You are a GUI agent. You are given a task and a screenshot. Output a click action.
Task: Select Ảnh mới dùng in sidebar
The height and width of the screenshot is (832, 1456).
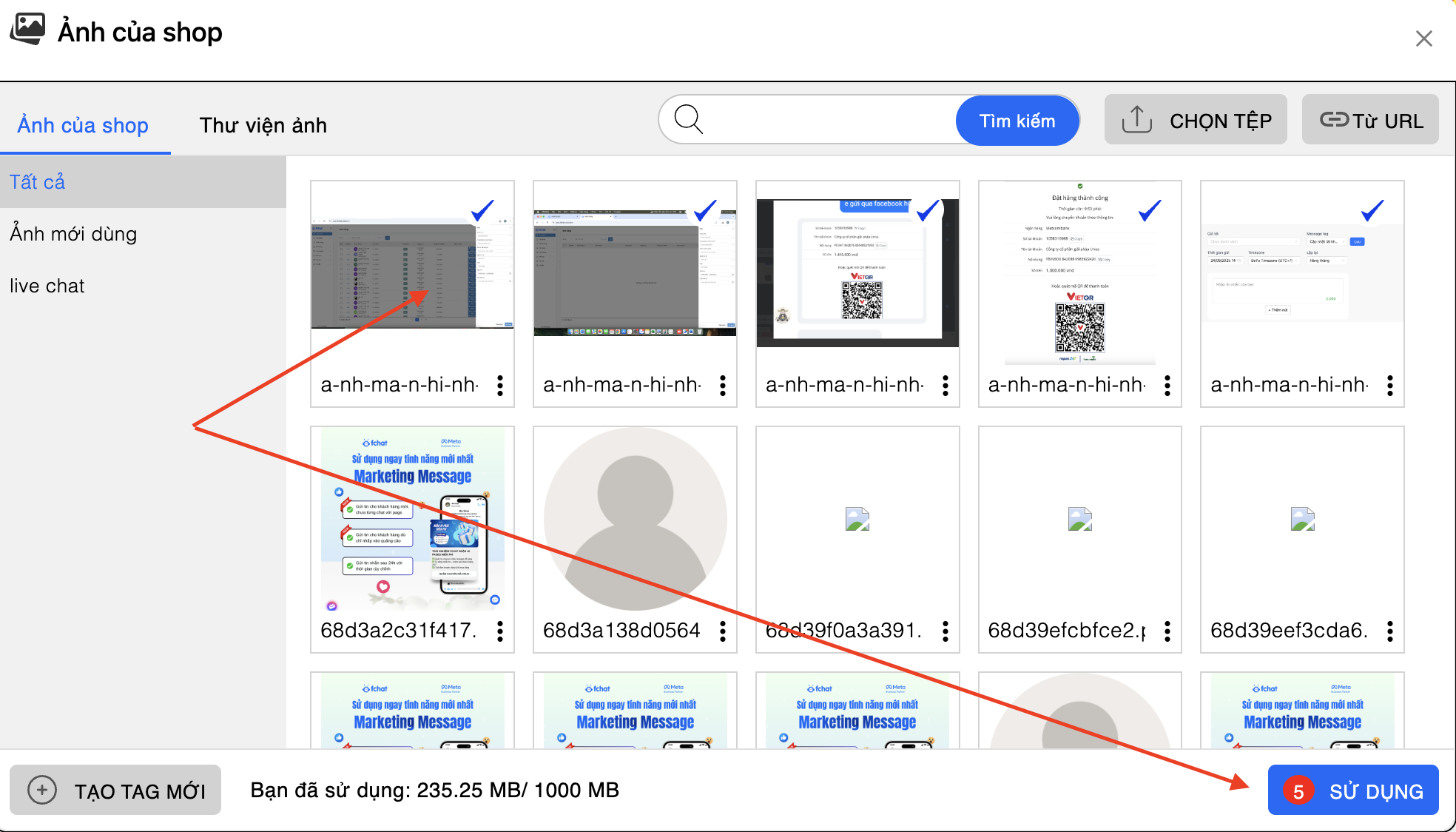tap(73, 234)
